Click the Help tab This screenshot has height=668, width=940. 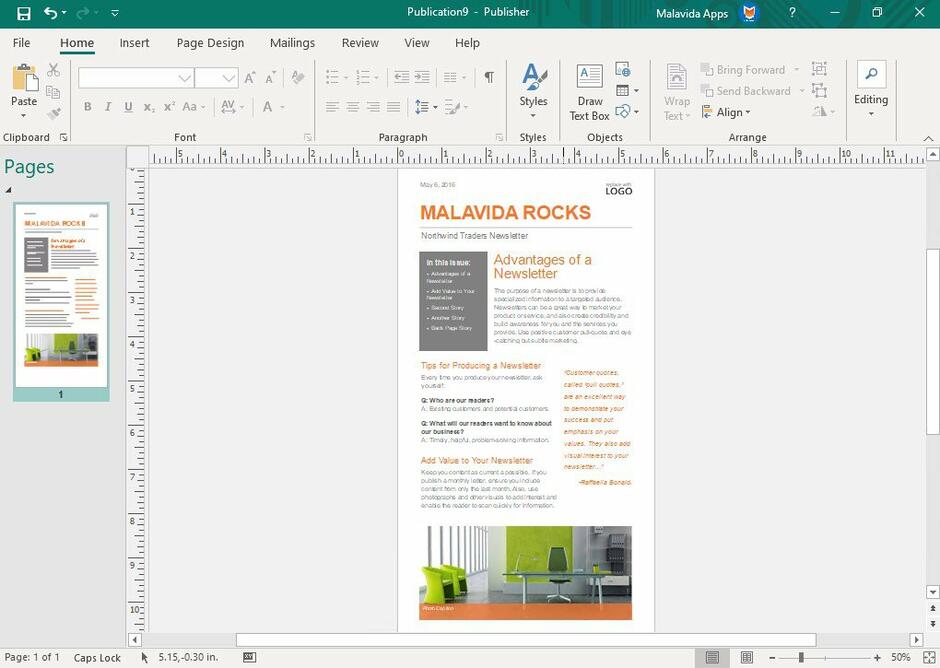(x=467, y=43)
